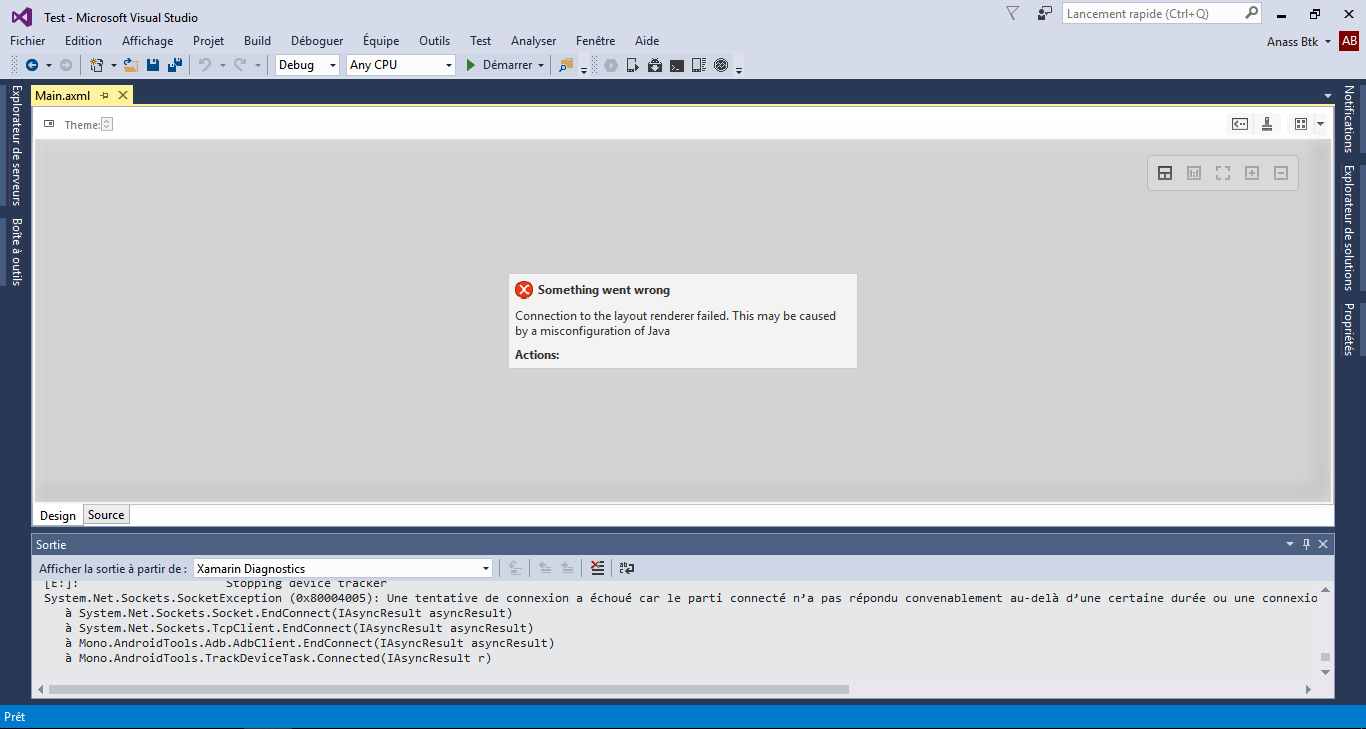This screenshot has width=1366, height=729.
Task: Click the zoom in designer icon
Action: tap(1251, 173)
